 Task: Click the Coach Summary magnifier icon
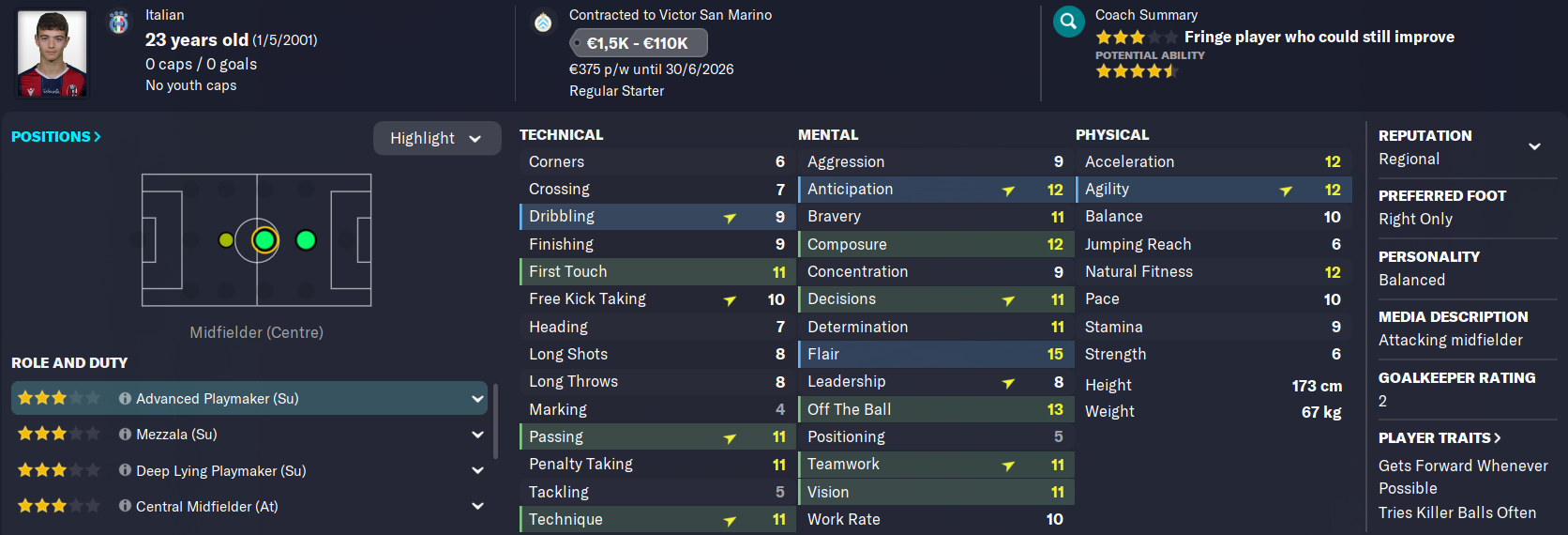1068,22
